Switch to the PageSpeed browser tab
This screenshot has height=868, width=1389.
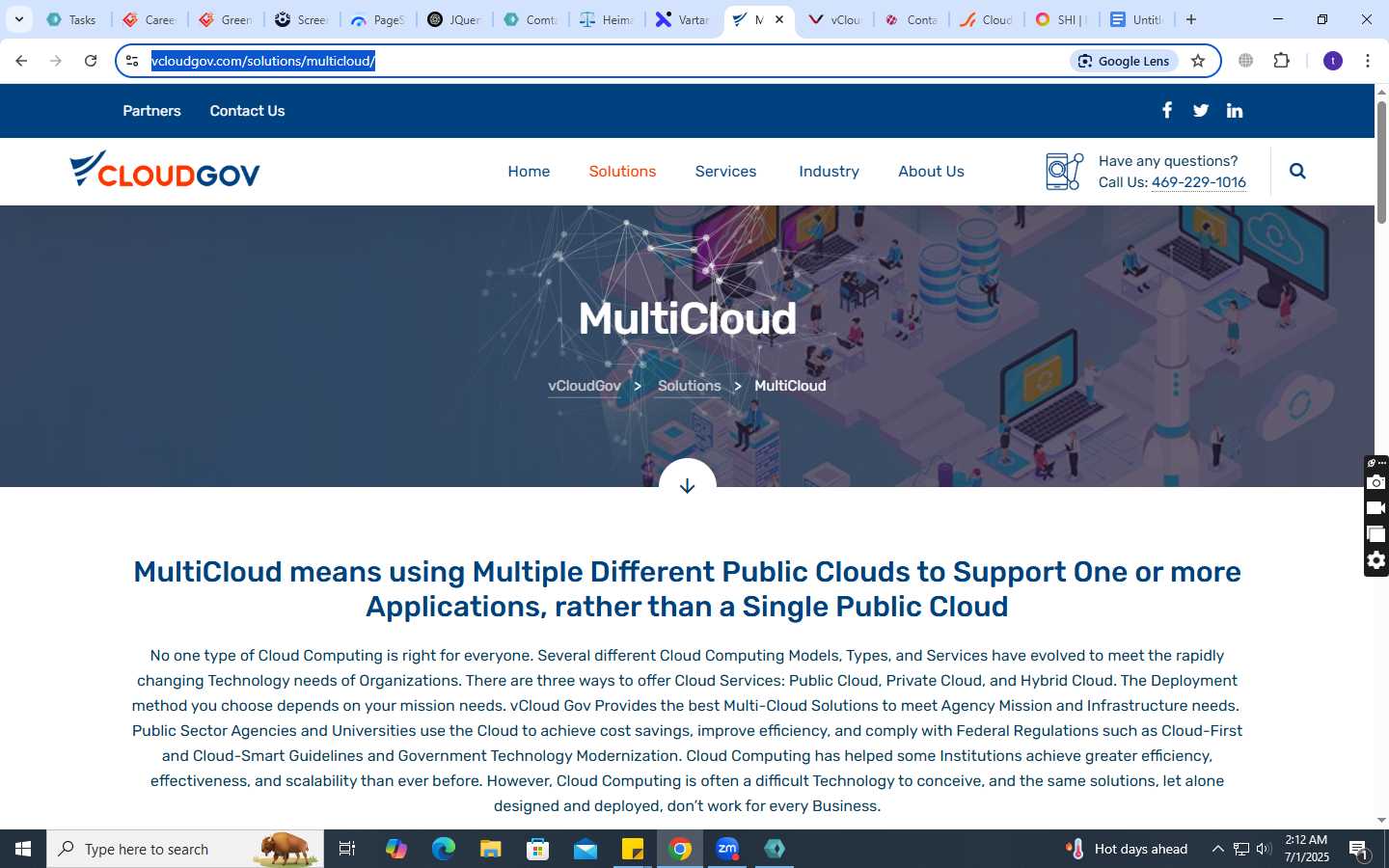click(x=378, y=19)
